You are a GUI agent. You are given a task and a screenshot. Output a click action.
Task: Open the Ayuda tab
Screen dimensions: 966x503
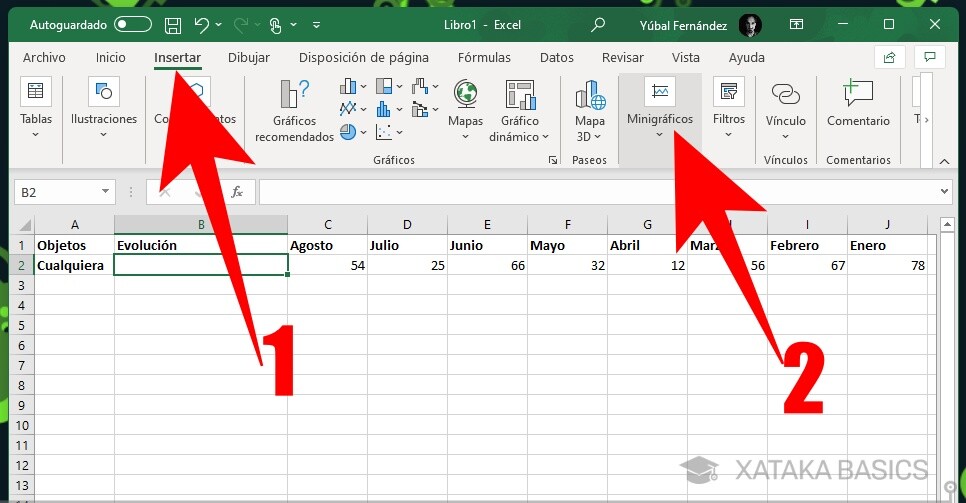[747, 57]
